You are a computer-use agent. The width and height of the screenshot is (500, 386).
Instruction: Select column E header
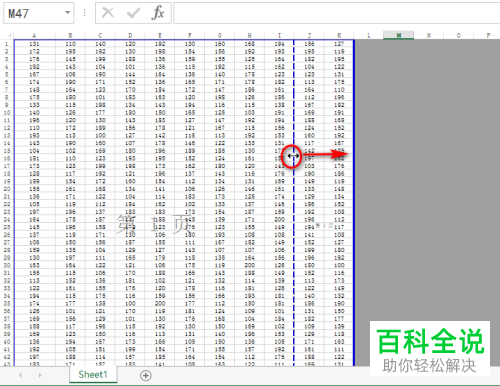click(x=160, y=35)
